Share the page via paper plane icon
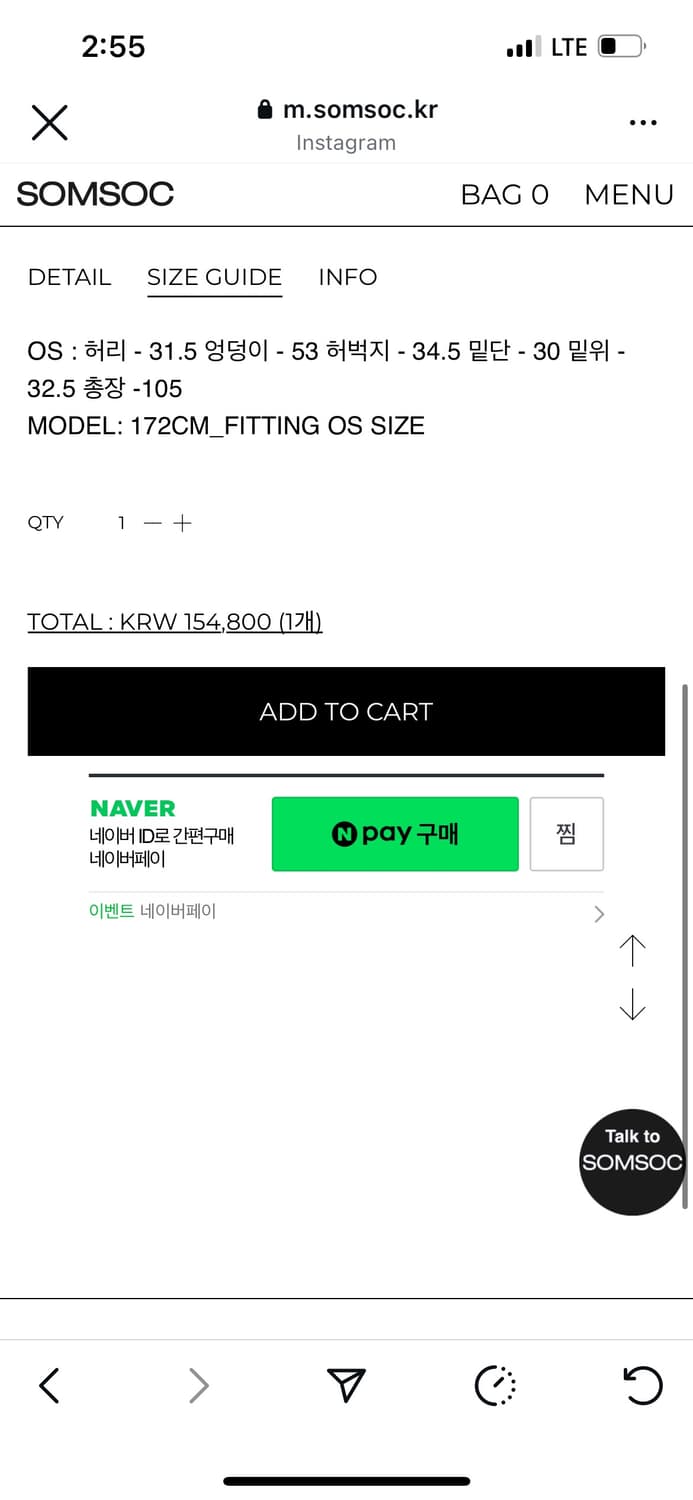 (346, 1385)
